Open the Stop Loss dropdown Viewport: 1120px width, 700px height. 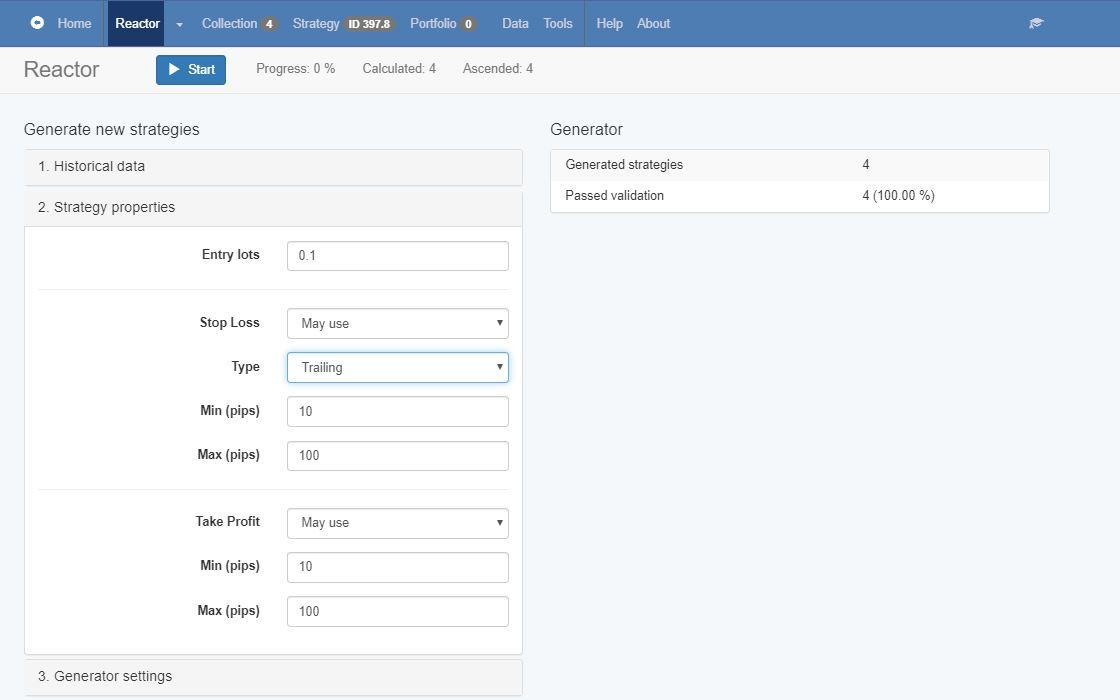[398, 324]
